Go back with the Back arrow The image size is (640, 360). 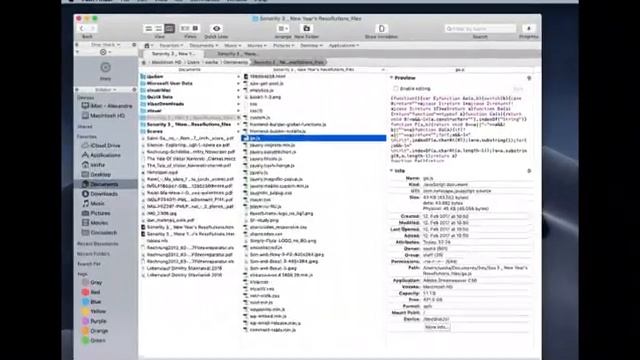[x=82, y=29]
